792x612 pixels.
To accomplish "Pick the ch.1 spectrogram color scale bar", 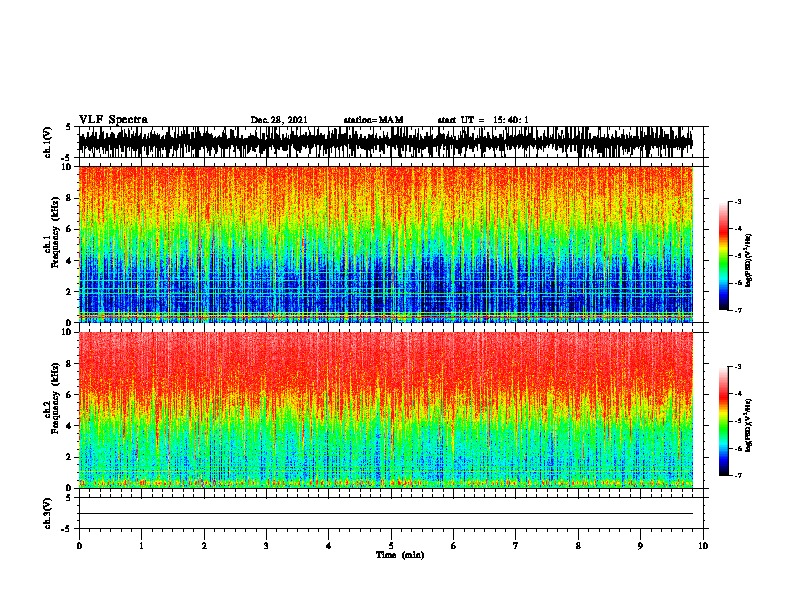I will 723,256.
